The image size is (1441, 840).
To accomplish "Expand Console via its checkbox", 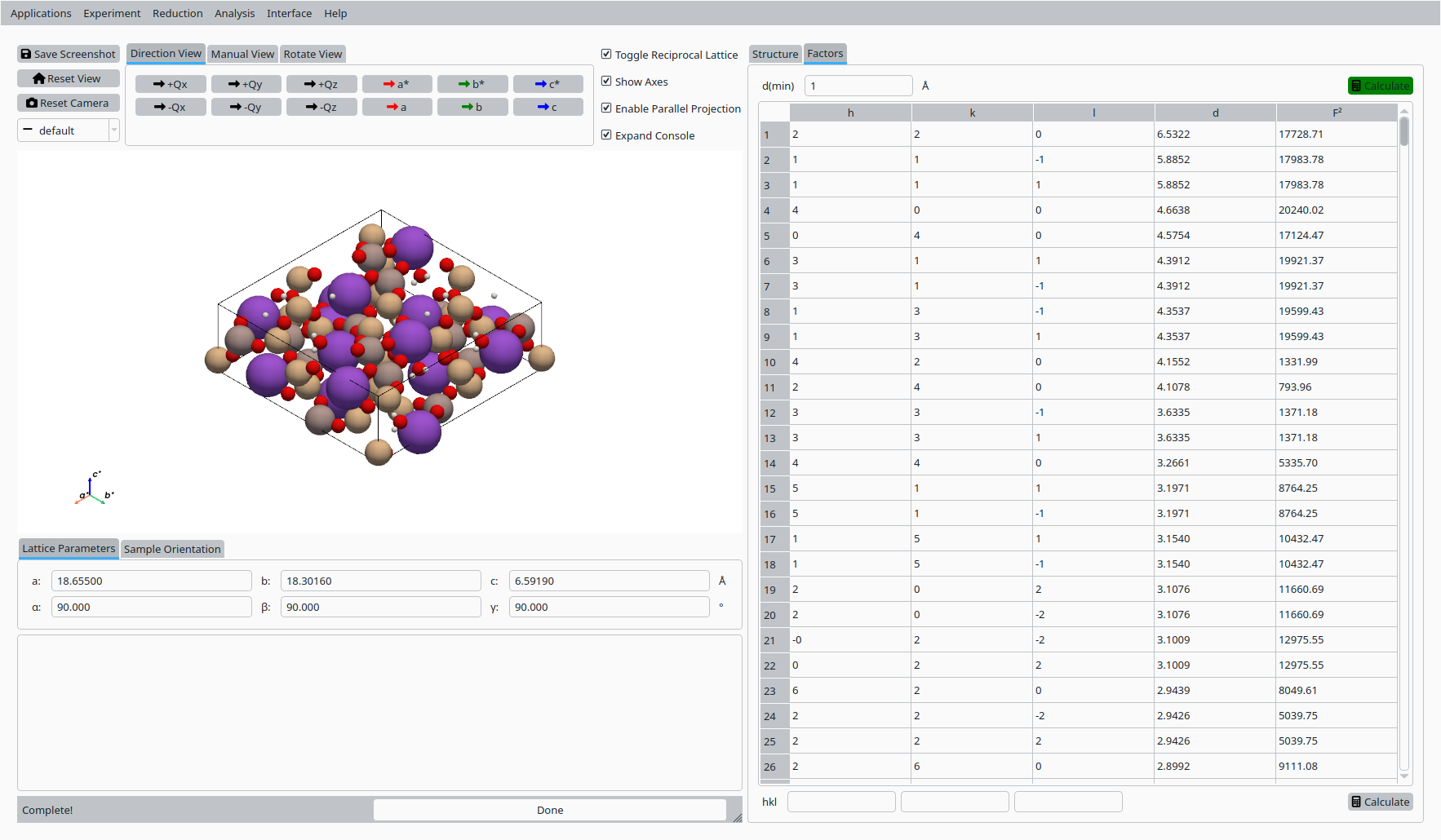I will click(x=606, y=134).
